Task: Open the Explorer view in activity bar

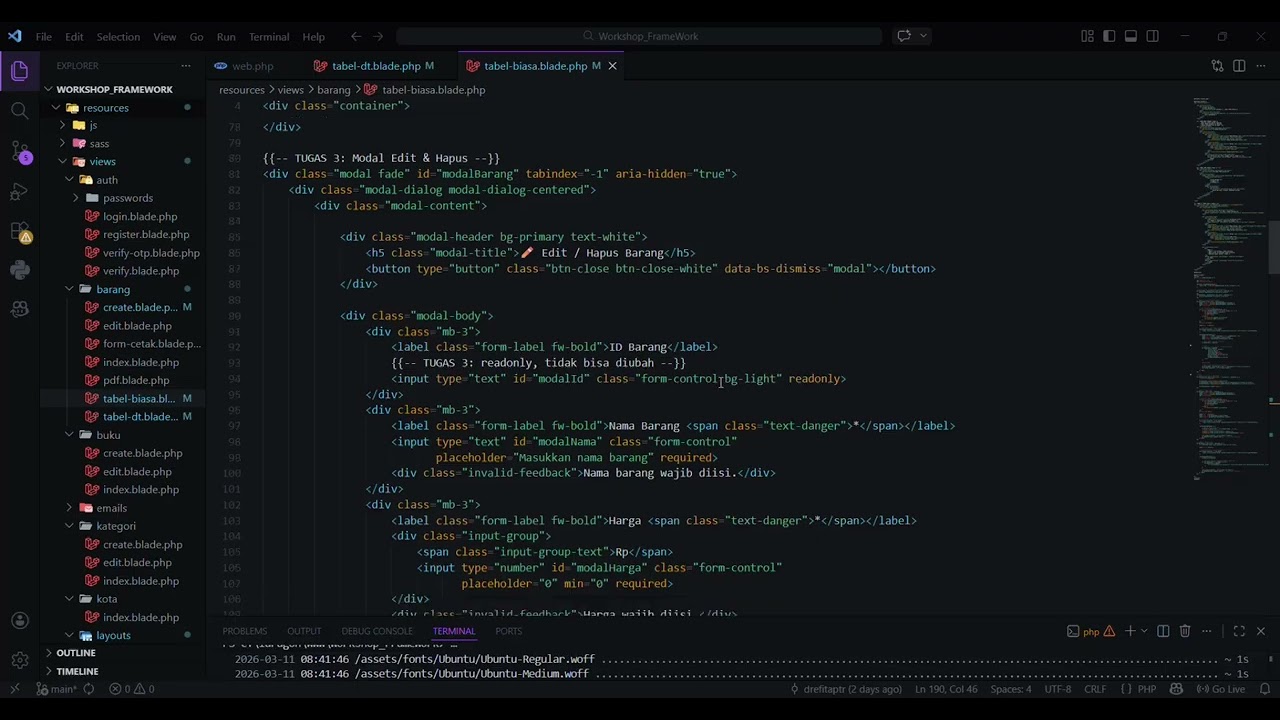Action: (x=19, y=71)
